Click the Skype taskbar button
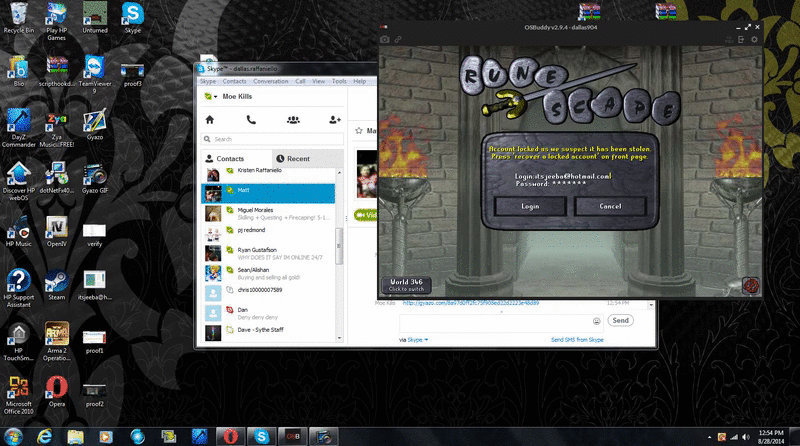This screenshot has height=446, width=800. coord(261,437)
